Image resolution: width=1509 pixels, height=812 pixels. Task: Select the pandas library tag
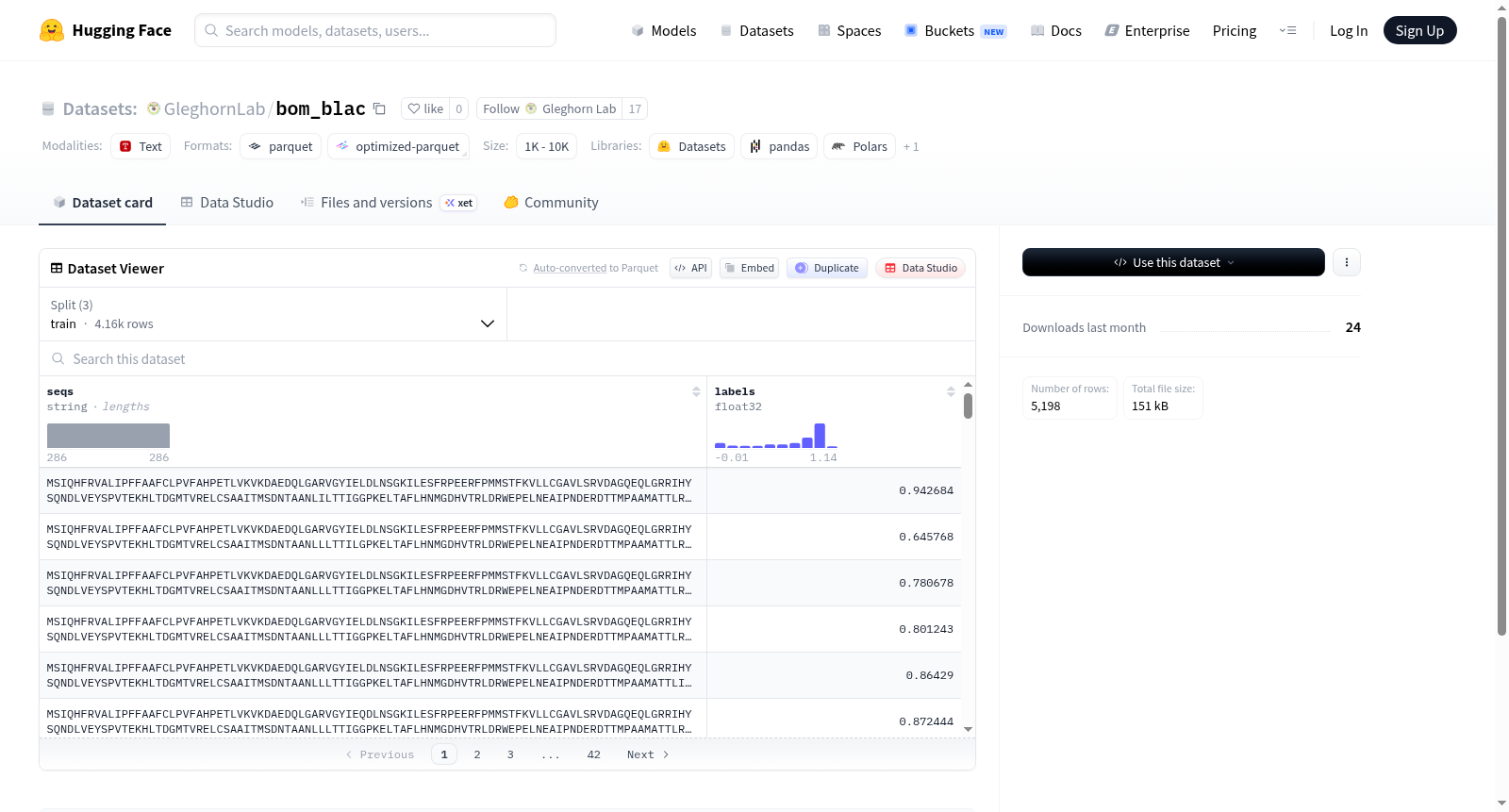click(x=779, y=146)
